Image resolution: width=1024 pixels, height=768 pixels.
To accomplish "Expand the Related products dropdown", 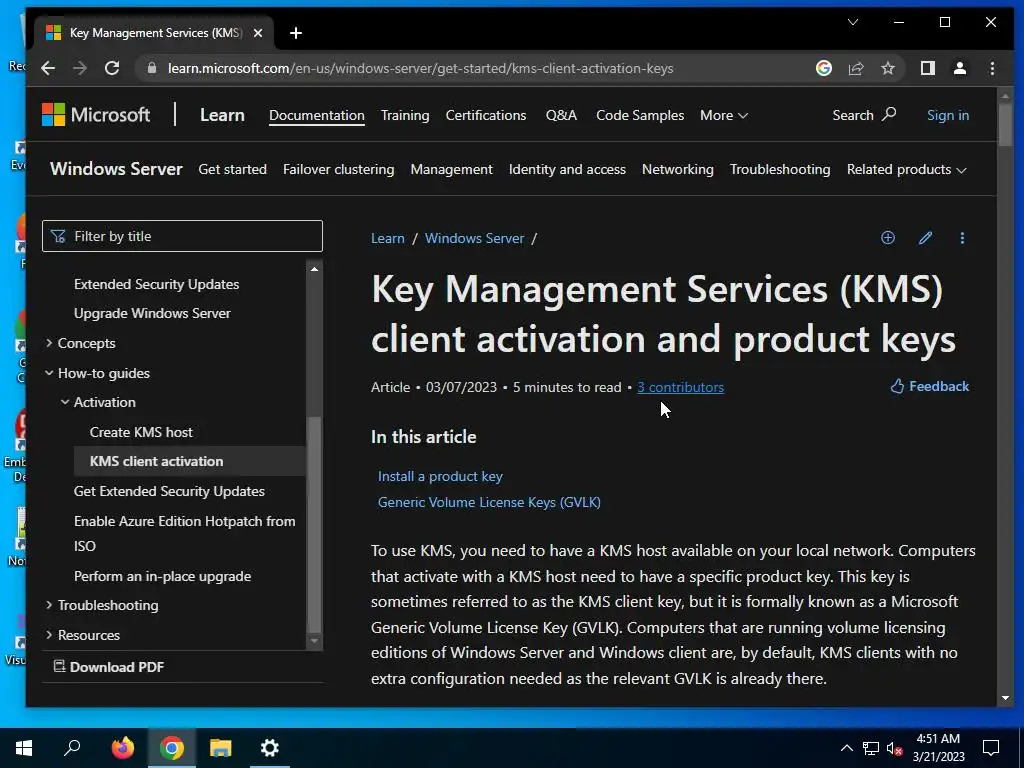I will click(906, 169).
